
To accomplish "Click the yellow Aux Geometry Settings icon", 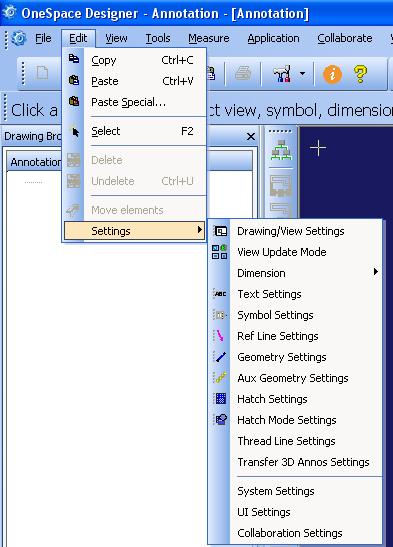I will [x=220, y=377].
